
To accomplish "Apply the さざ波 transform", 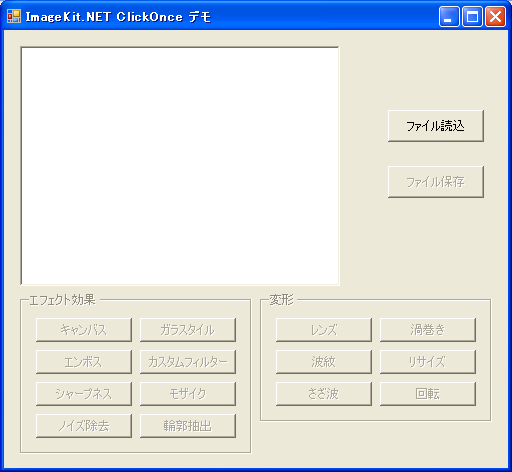I will 324,394.
